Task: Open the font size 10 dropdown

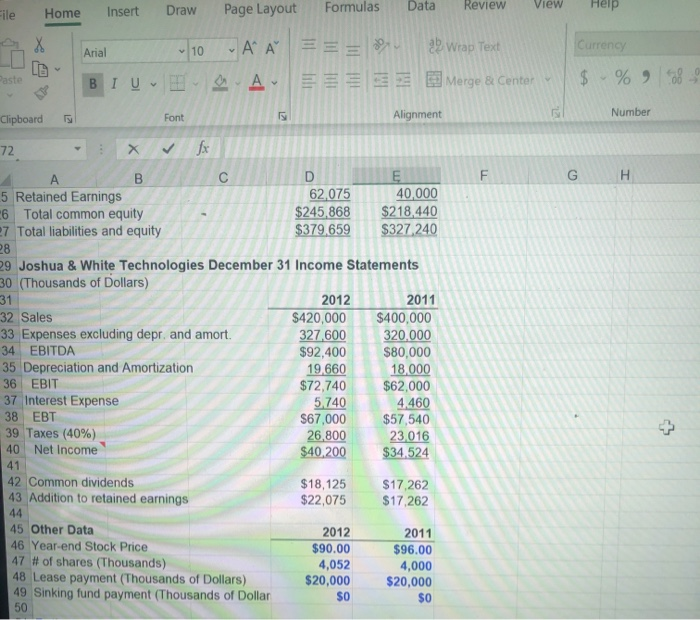Action: click(x=231, y=50)
